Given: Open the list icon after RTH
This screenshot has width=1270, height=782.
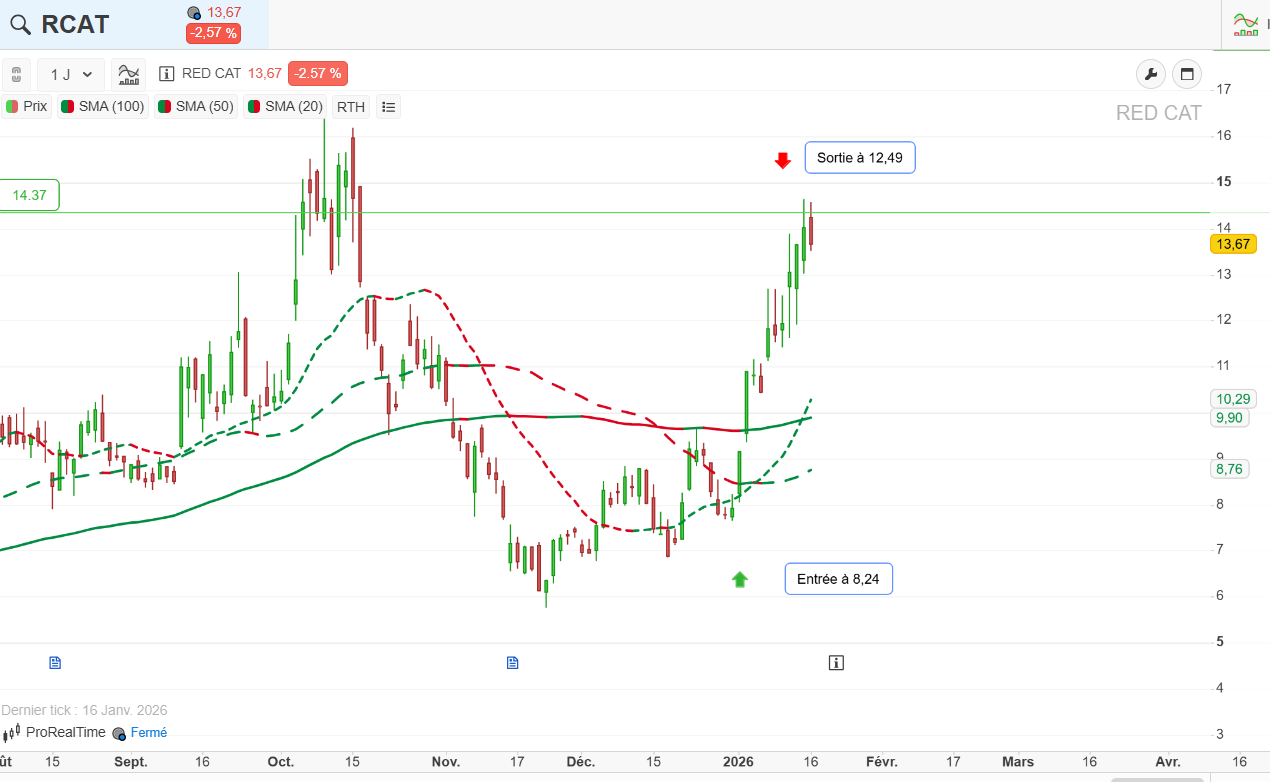Looking at the screenshot, I should point(389,107).
